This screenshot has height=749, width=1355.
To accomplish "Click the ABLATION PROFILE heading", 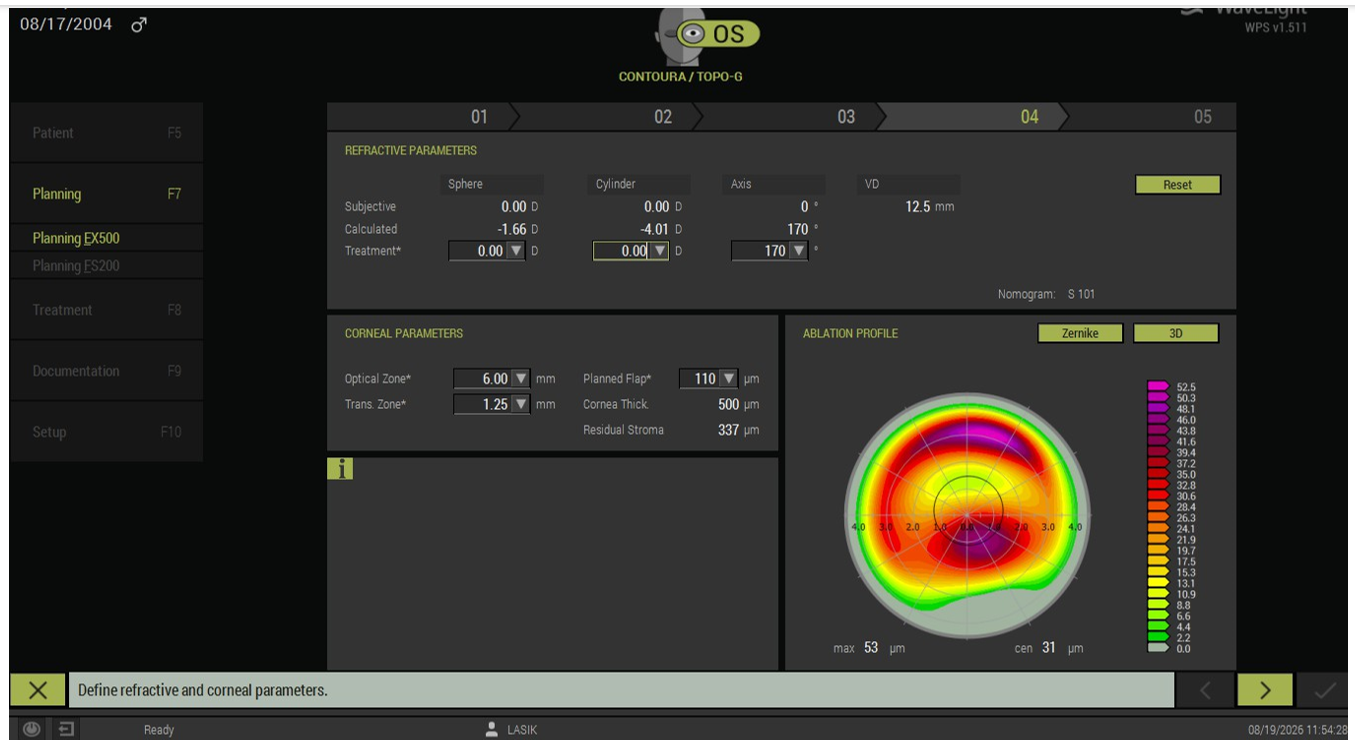I will click(850, 333).
